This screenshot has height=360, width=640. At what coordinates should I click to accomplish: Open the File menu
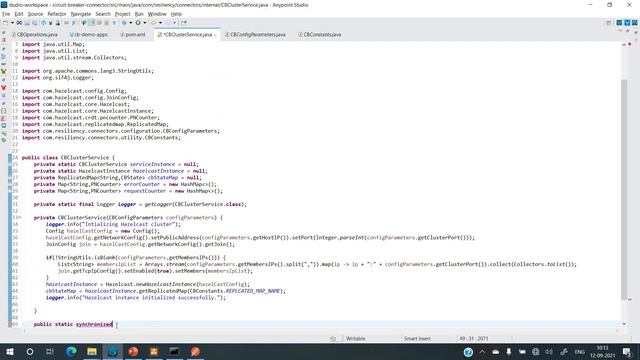(6, 14)
